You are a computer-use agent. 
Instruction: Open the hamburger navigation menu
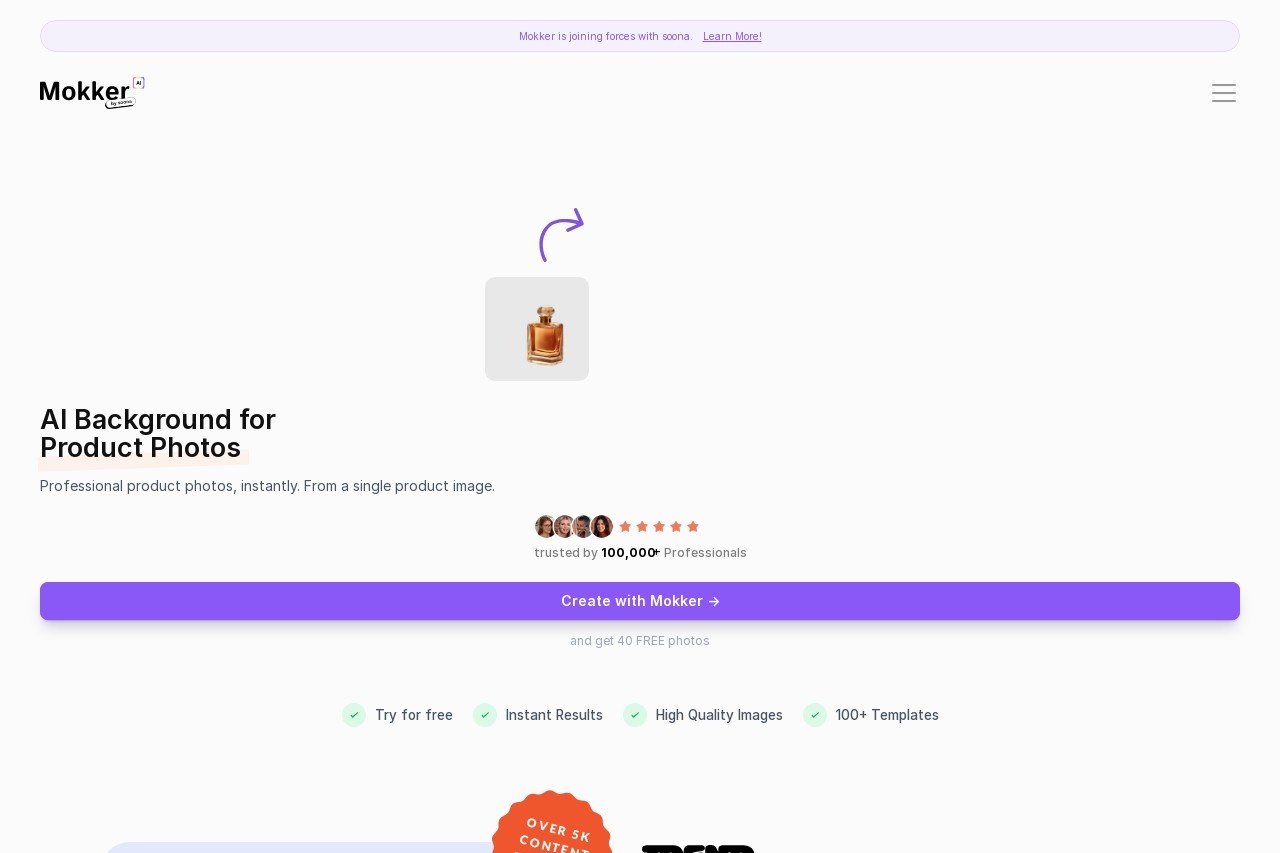[1224, 93]
